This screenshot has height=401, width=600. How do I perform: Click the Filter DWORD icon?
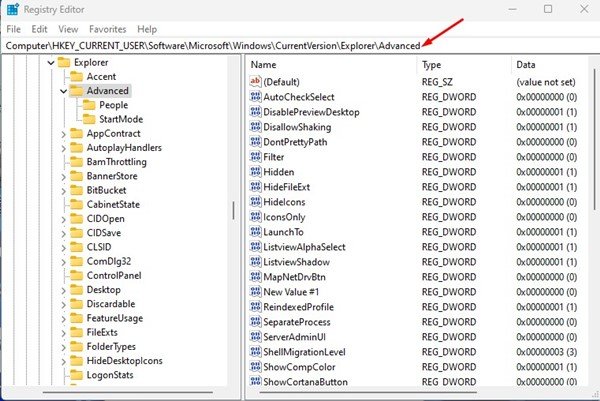[255, 156]
